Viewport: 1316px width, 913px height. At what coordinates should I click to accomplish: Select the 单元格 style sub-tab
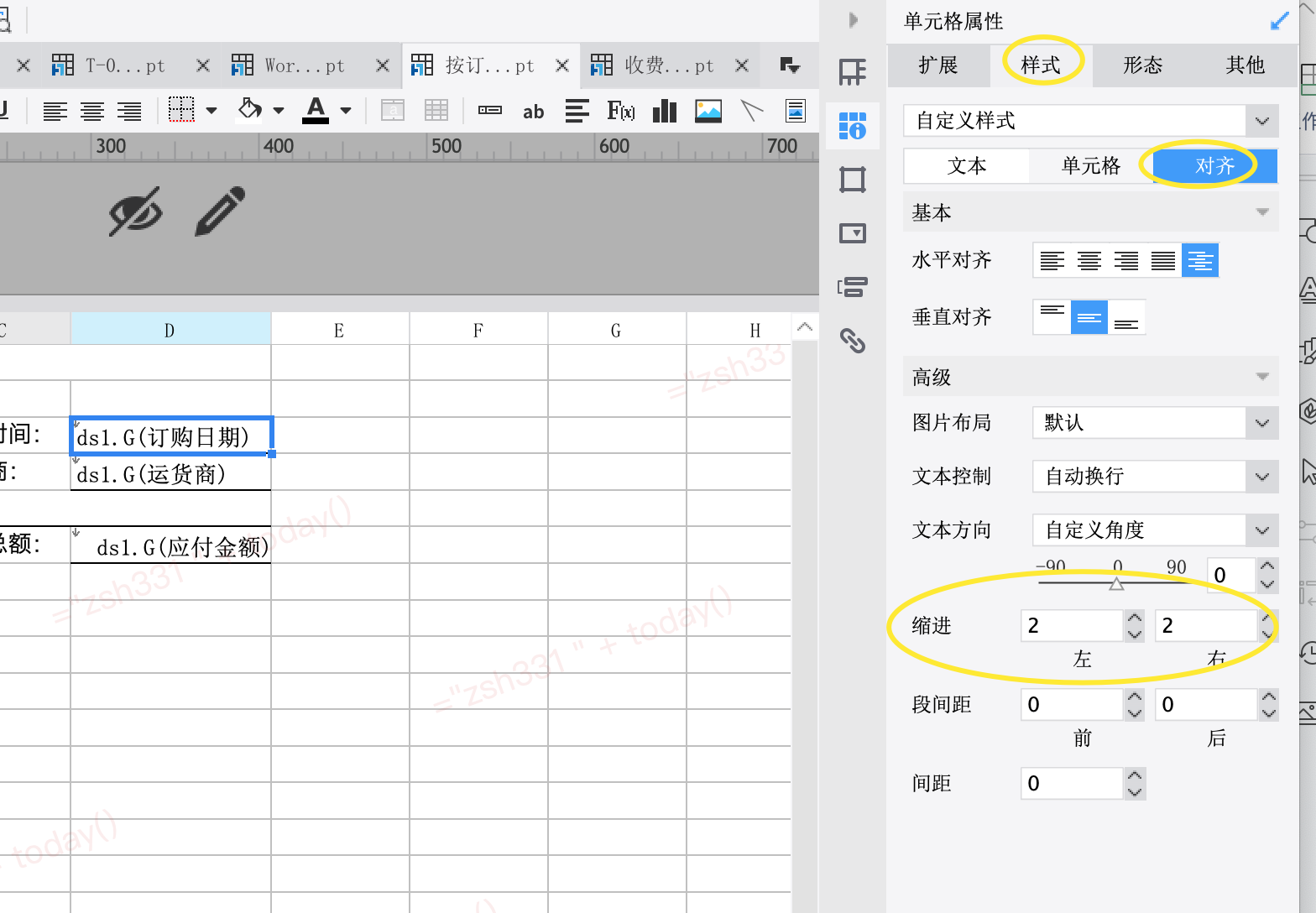click(1091, 166)
